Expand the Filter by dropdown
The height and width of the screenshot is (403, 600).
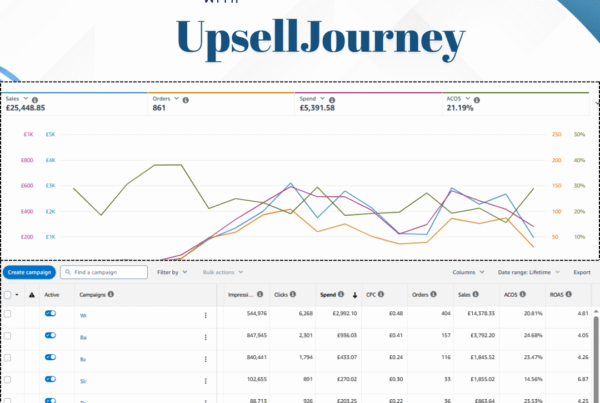172,272
